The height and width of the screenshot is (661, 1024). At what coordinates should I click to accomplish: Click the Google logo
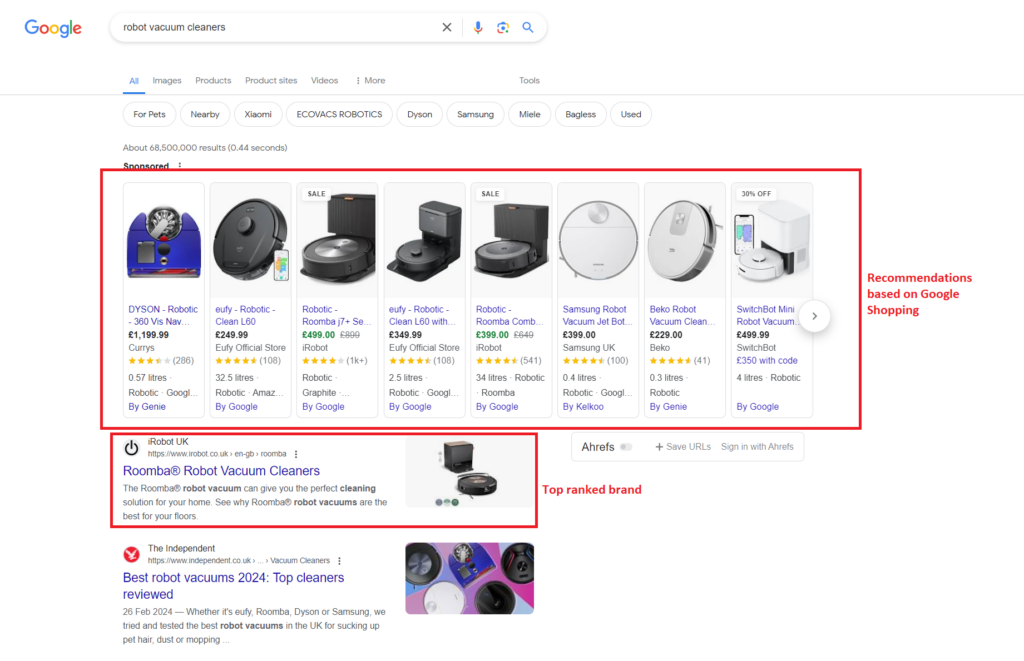[53, 28]
